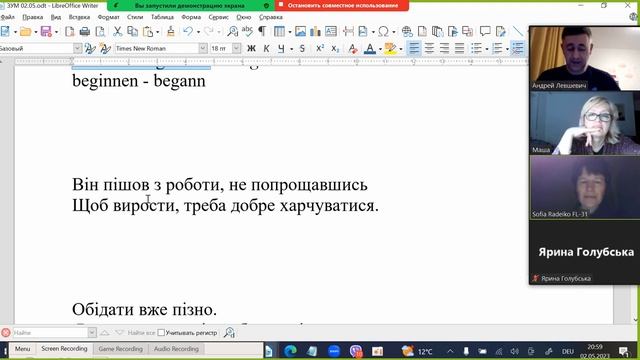Open the font color dropdown arrow
The width and height of the screenshot is (640, 360).
(x=380, y=49)
